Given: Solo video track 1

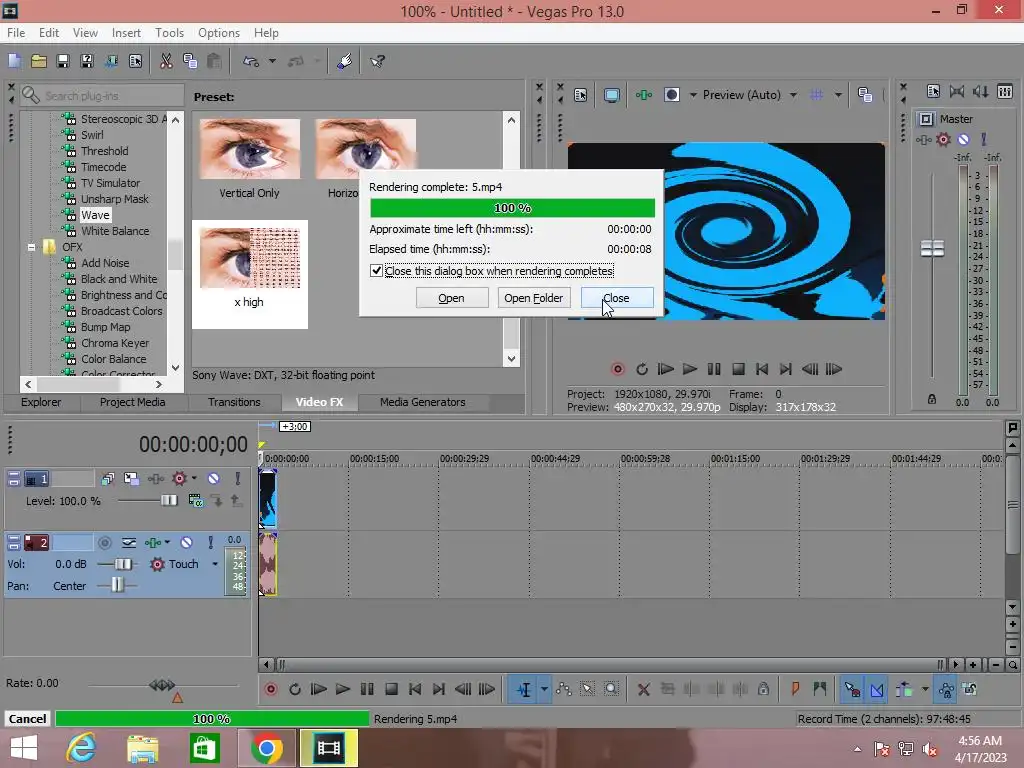Looking at the screenshot, I should tap(238, 479).
